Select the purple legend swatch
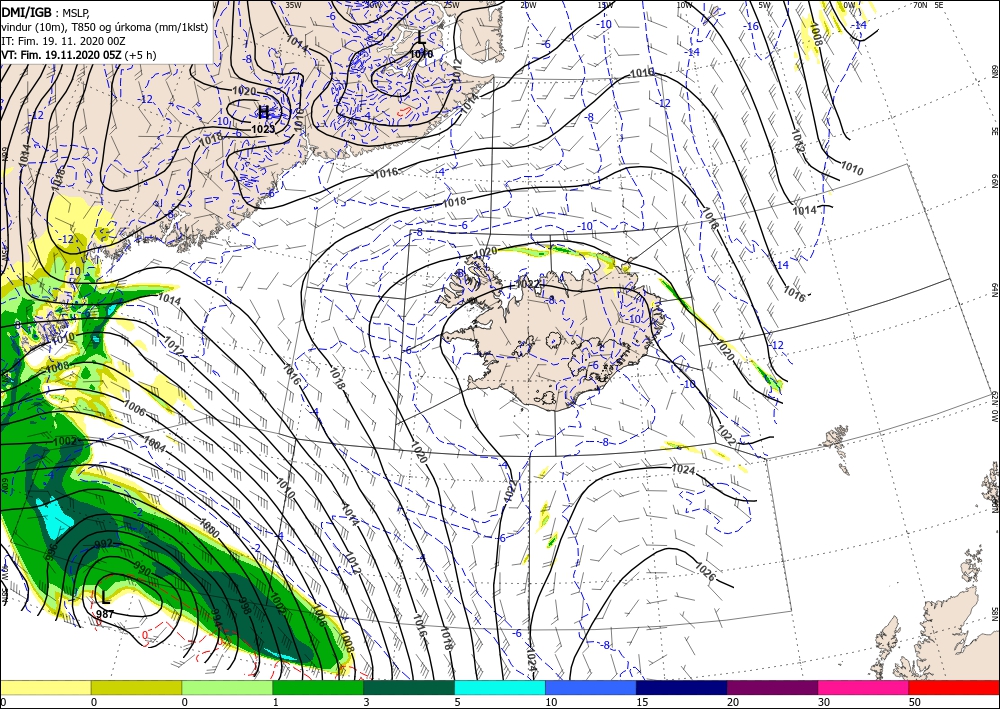This screenshot has width=1000, height=709. [772, 687]
